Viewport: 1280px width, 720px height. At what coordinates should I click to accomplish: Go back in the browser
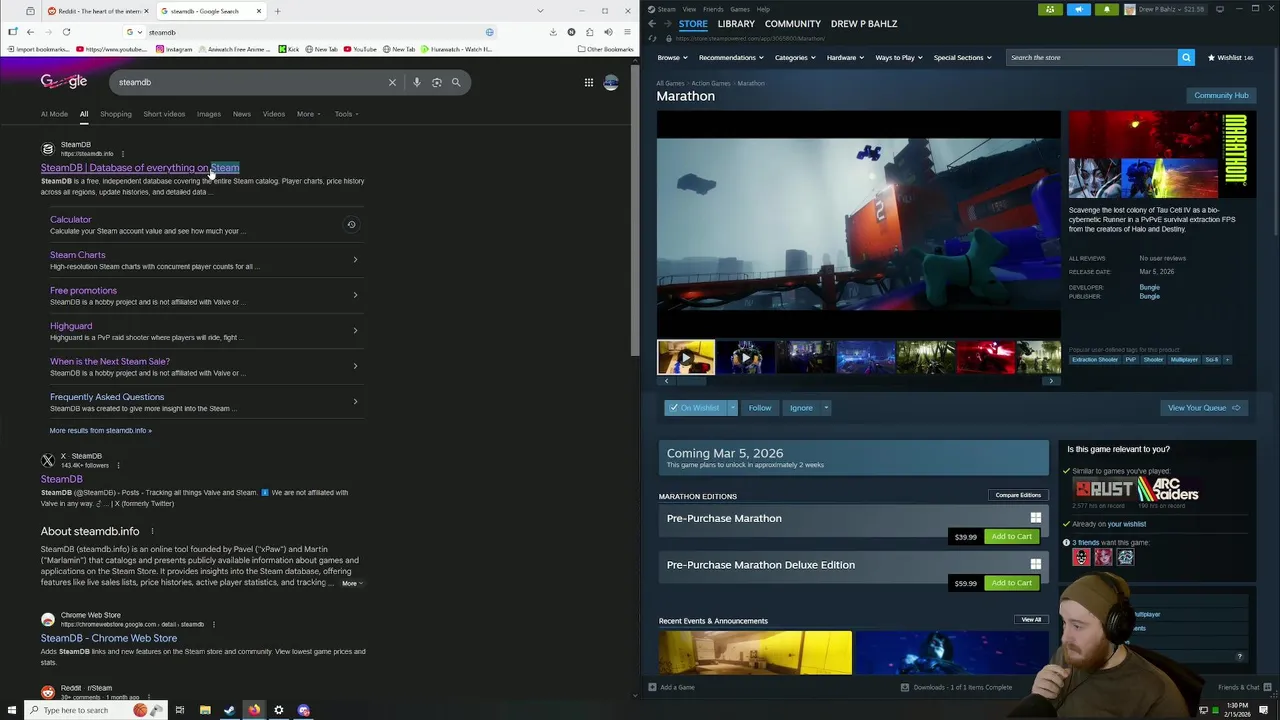[30, 32]
